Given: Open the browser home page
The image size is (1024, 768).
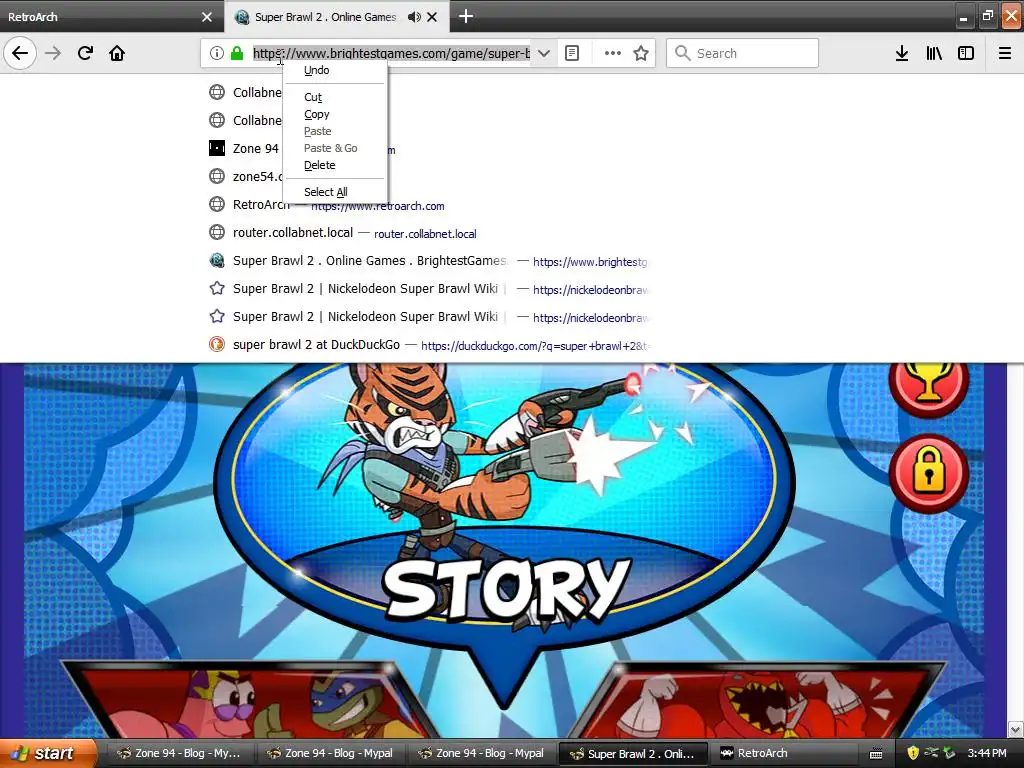Looking at the screenshot, I should point(117,53).
